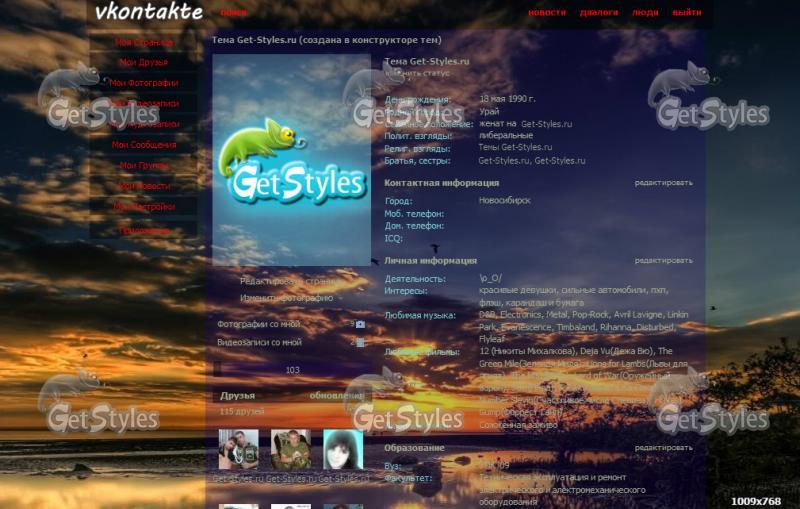The height and width of the screenshot is (509, 800).
Task: Click political views value либеральные
Action: click(x=506, y=136)
